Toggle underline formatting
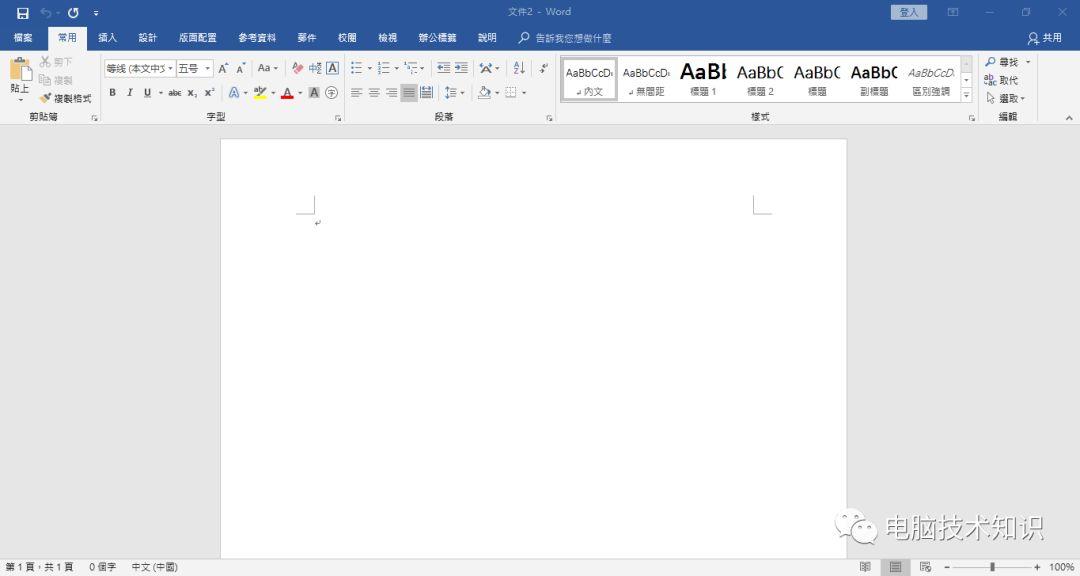 (147, 92)
